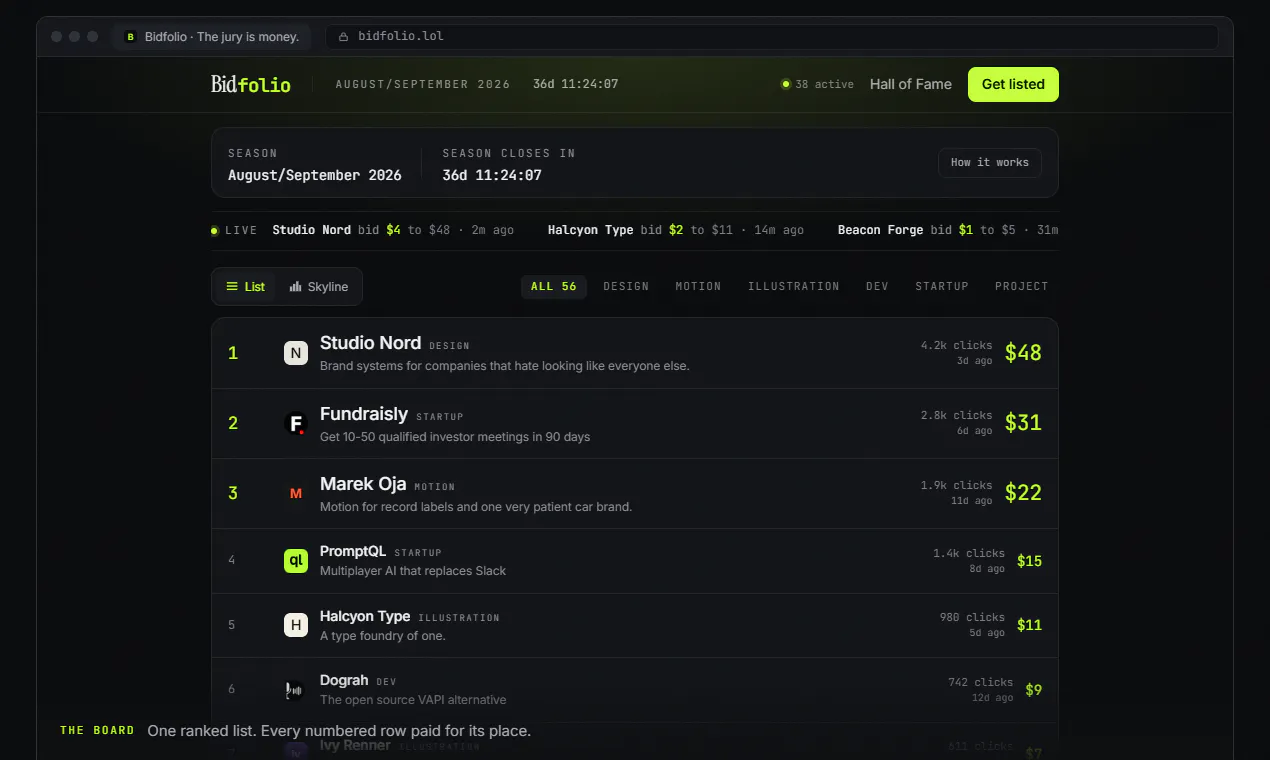Click the Dograh waveform logo icon
Viewport: 1270px width, 760px height.
(296, 690)
